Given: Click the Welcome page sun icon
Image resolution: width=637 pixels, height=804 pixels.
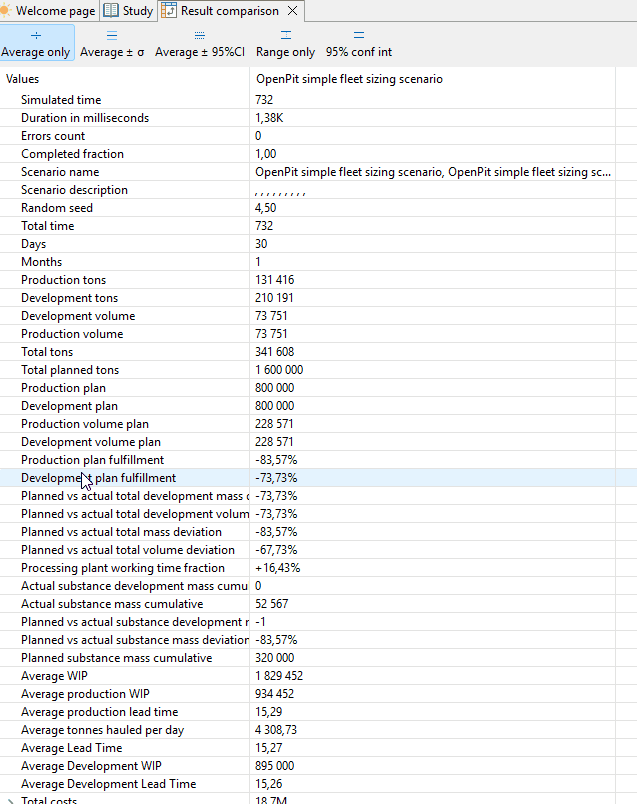Looking at the screenshot, I should click(x=6, y=10).
